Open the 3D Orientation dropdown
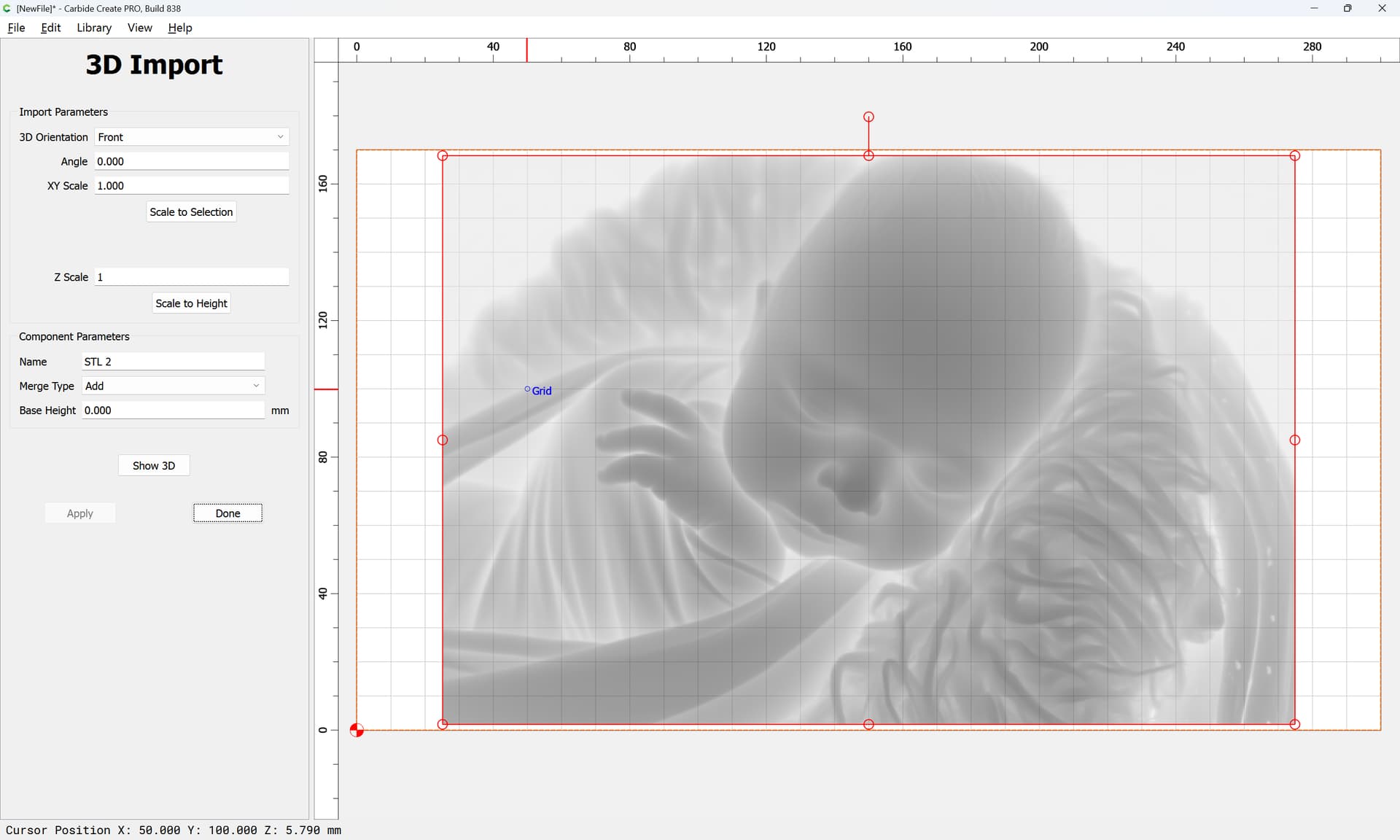Image resolution: width=1400 pixels, height=840 pixels. pyautogui.click(x=192, y=137)
